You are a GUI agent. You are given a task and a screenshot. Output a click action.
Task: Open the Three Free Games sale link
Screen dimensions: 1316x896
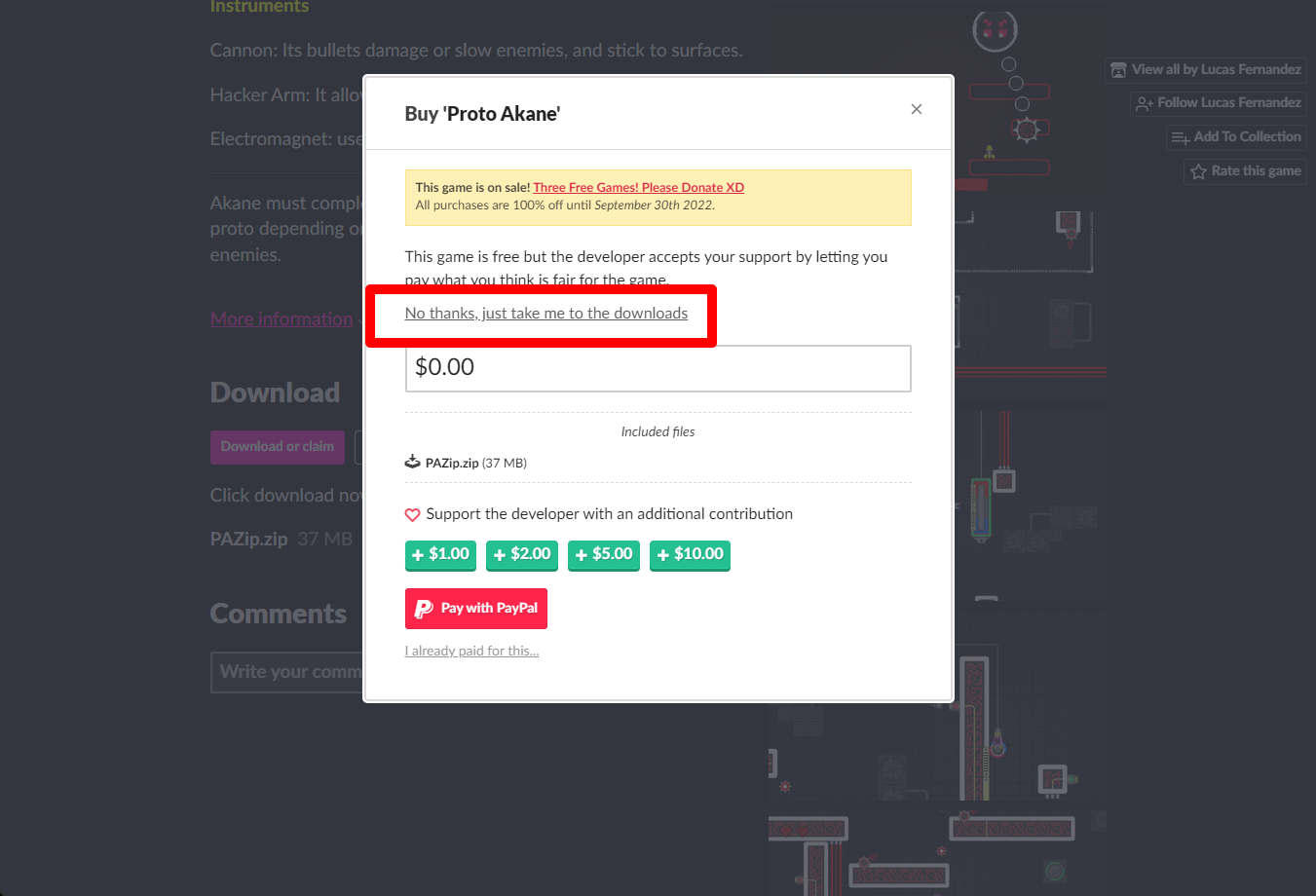(x=638, y=188)
